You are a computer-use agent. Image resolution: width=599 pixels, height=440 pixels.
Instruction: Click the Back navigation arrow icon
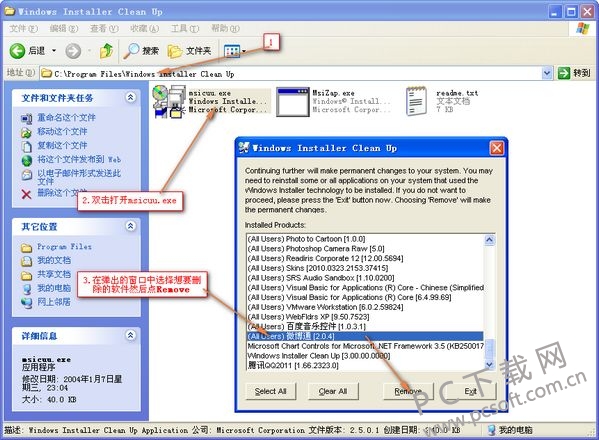click(x=17, y=51)
